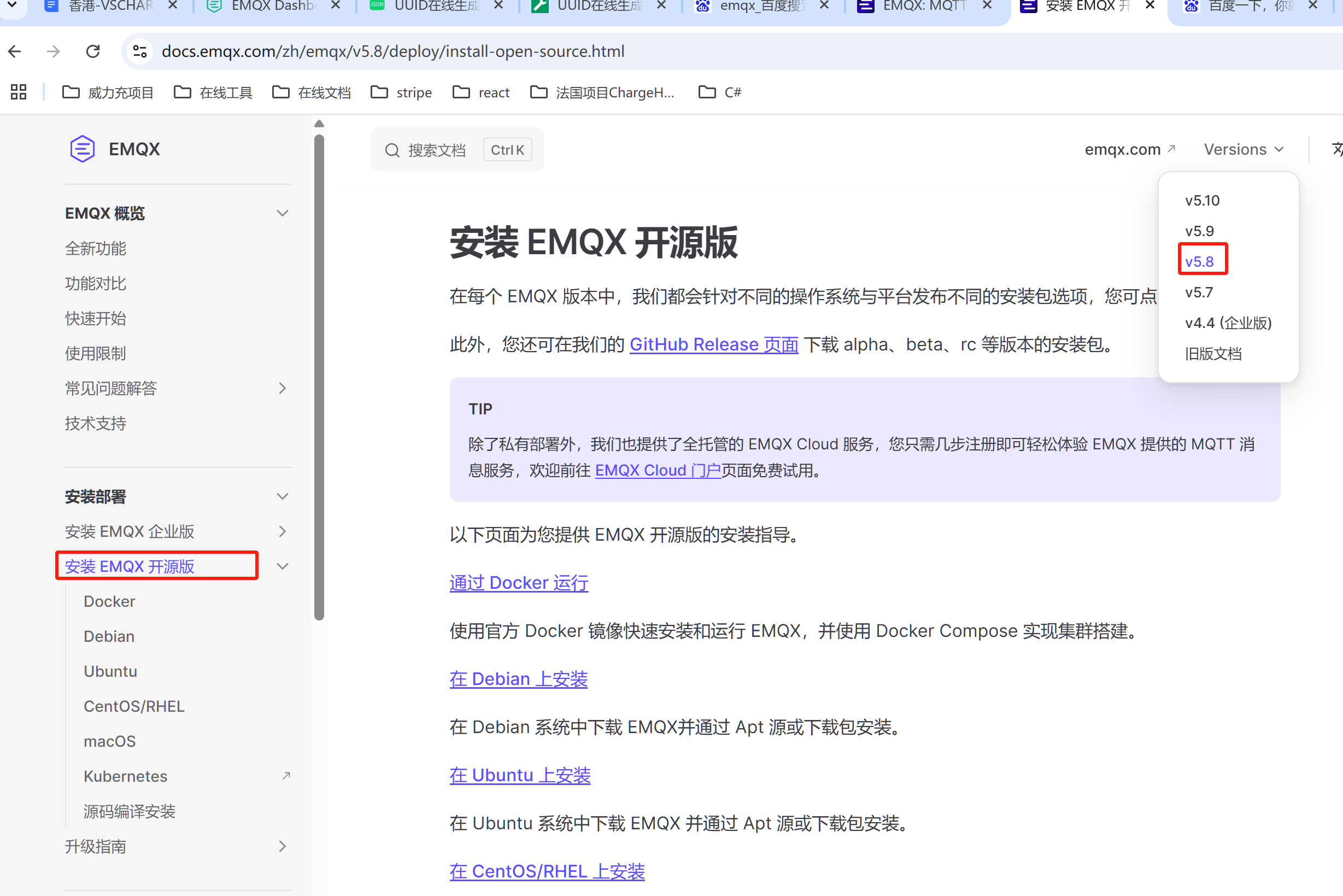
Task: Open the 在 Ubuntu 上安装 link
Action: [x=520, y=775]
